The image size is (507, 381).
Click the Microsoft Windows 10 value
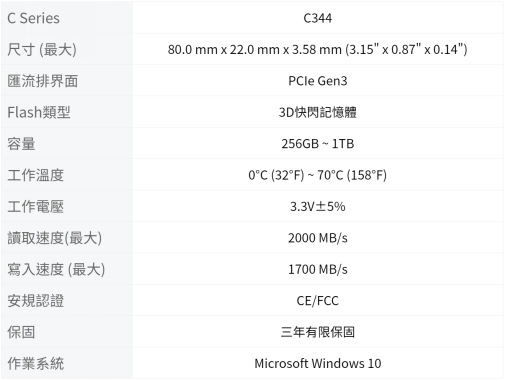317,364
